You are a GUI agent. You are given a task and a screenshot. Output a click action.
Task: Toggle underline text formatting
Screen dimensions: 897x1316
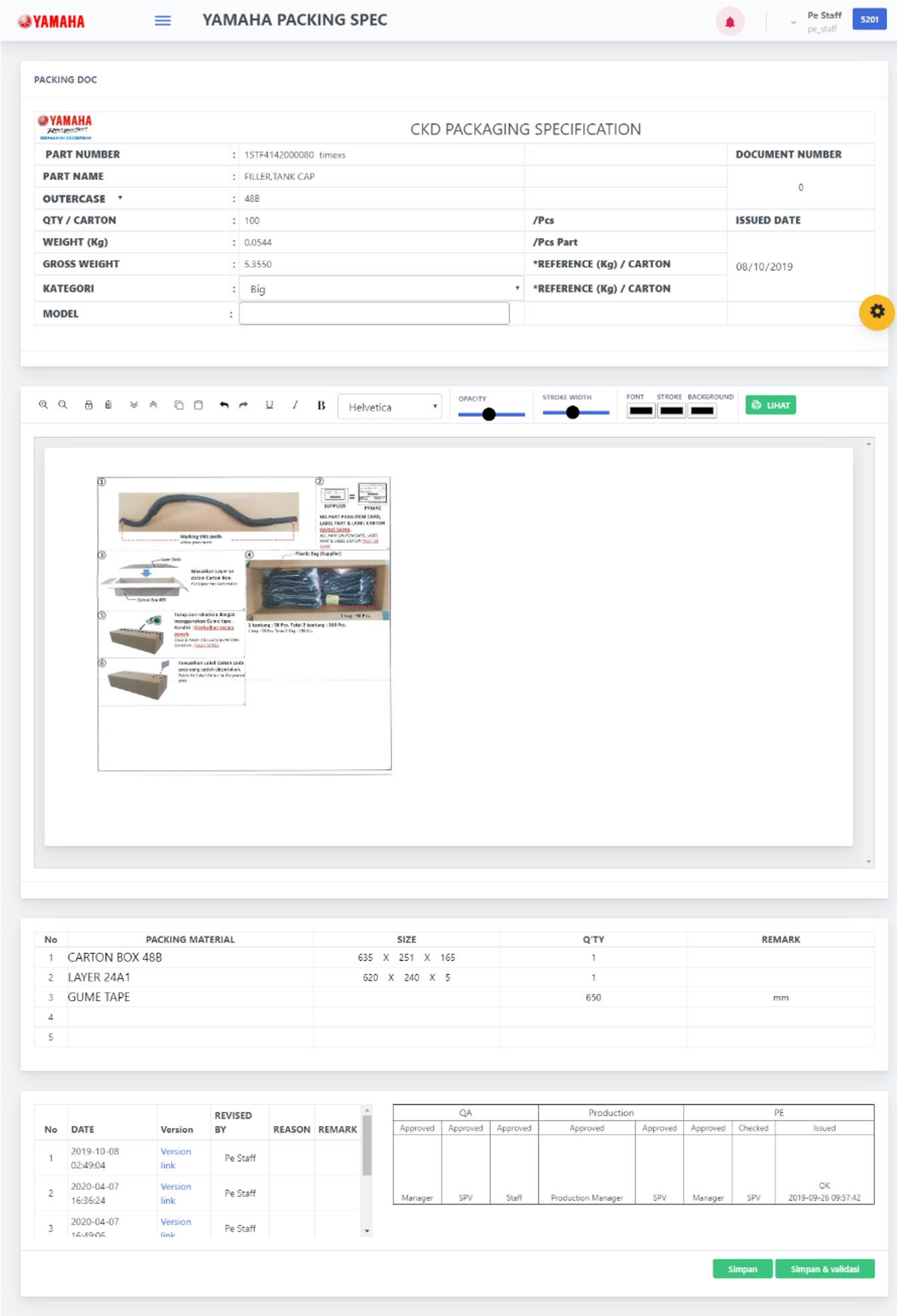(x=269, y=405)
